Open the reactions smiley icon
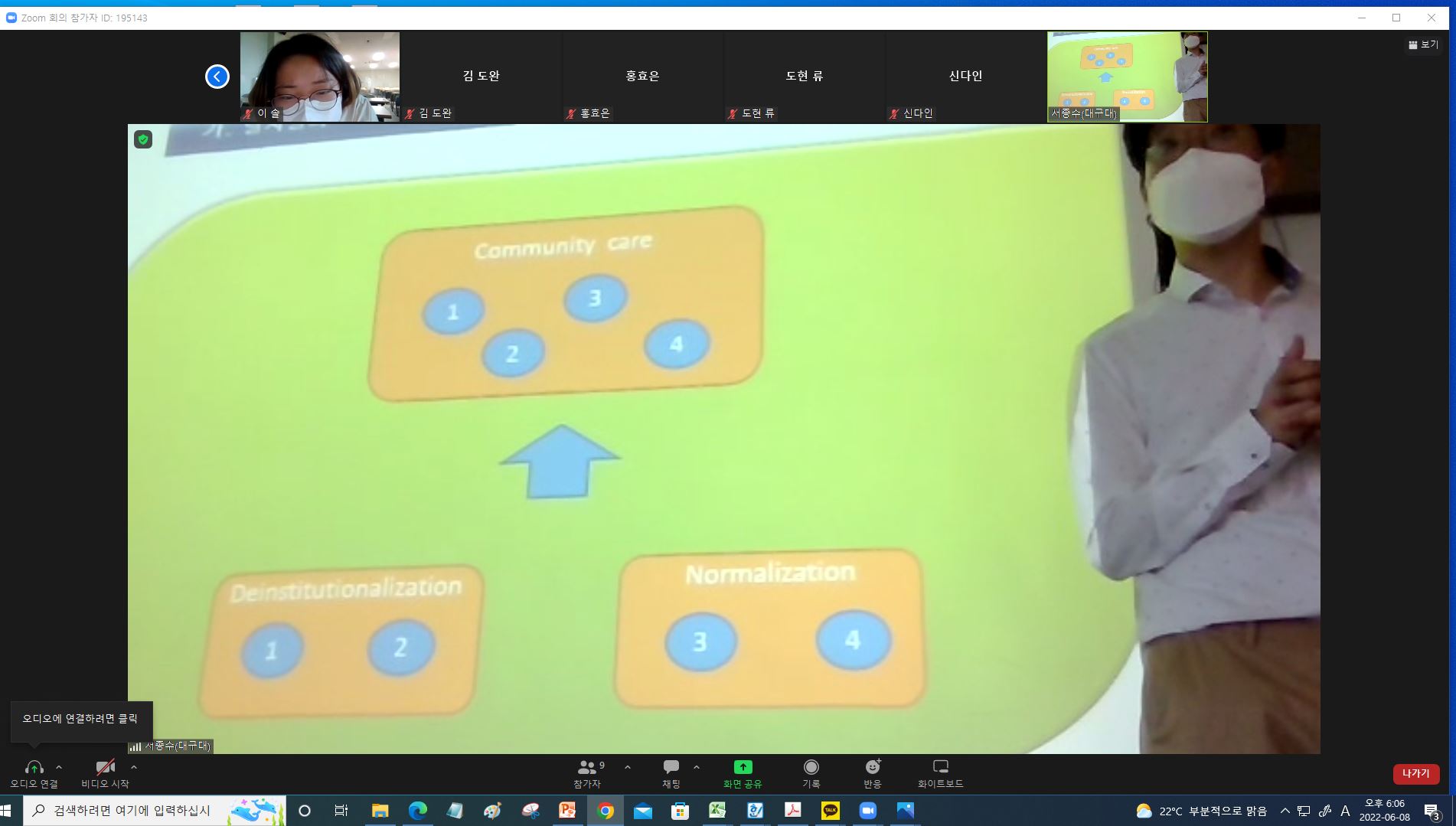 pyautogui.click(x=872, y=767)
